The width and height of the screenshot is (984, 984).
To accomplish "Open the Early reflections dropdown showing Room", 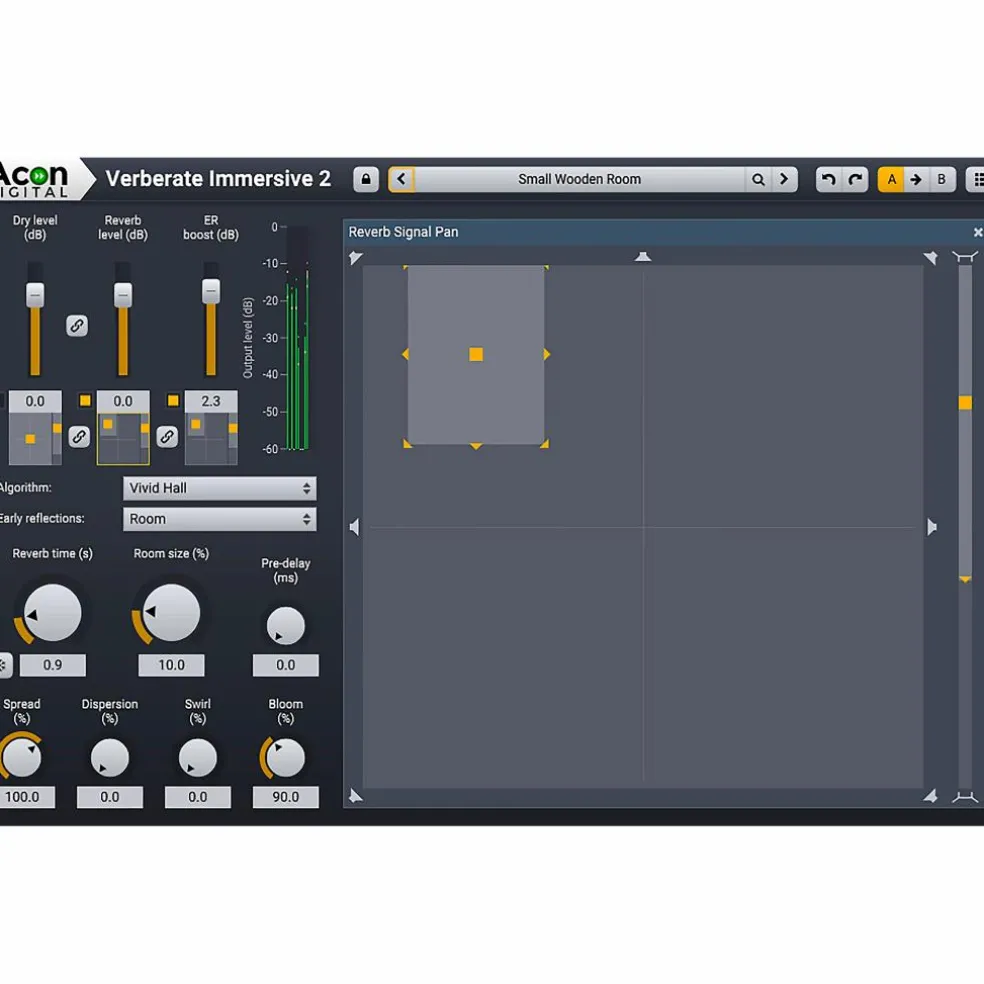I will coord(220,519).
